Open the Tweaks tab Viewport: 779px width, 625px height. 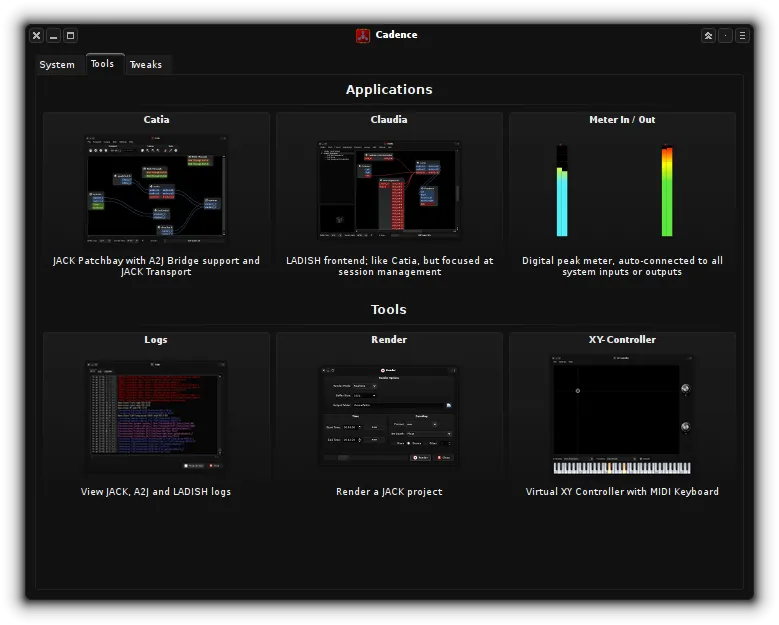pyautogui.click(x=146, y=65)
